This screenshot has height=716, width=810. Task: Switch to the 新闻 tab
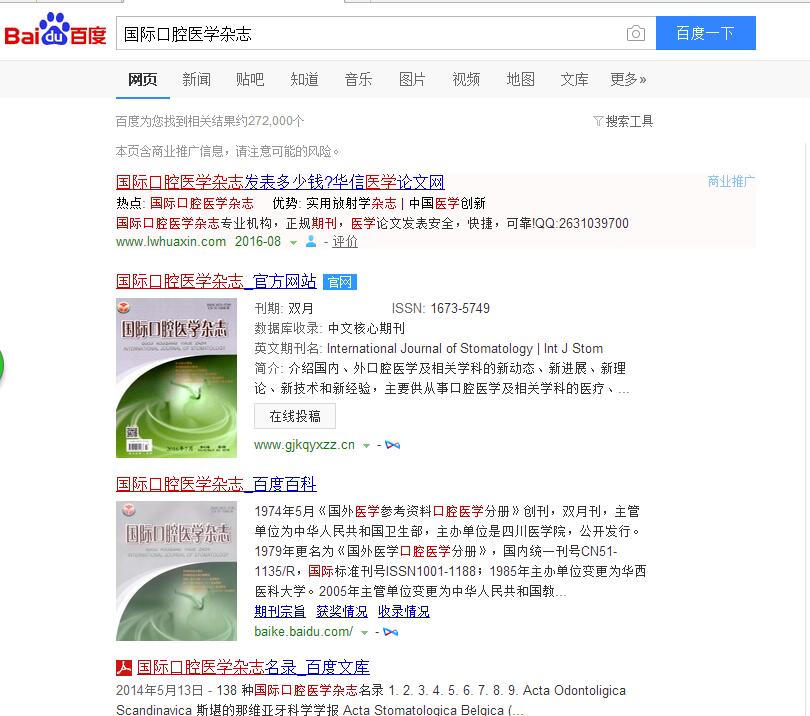(196, 80)
